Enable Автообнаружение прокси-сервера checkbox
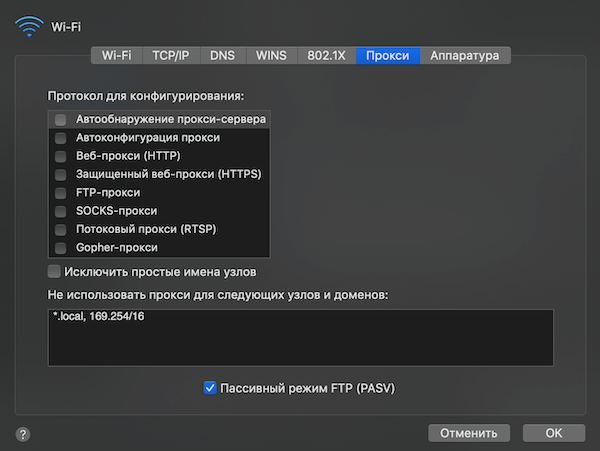This screenshot has height=451, width=600. (61, 120)
